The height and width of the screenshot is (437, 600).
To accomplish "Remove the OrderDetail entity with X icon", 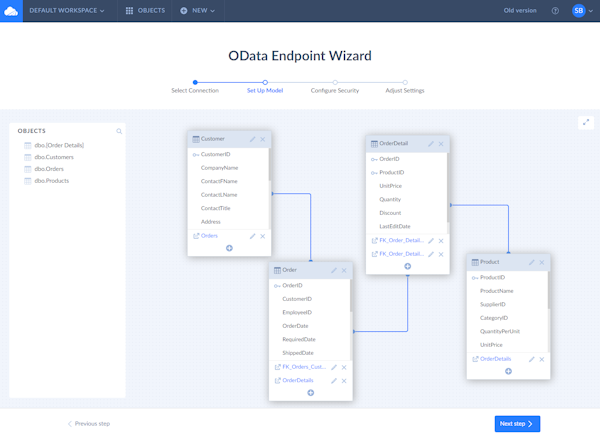I will 441,144.
